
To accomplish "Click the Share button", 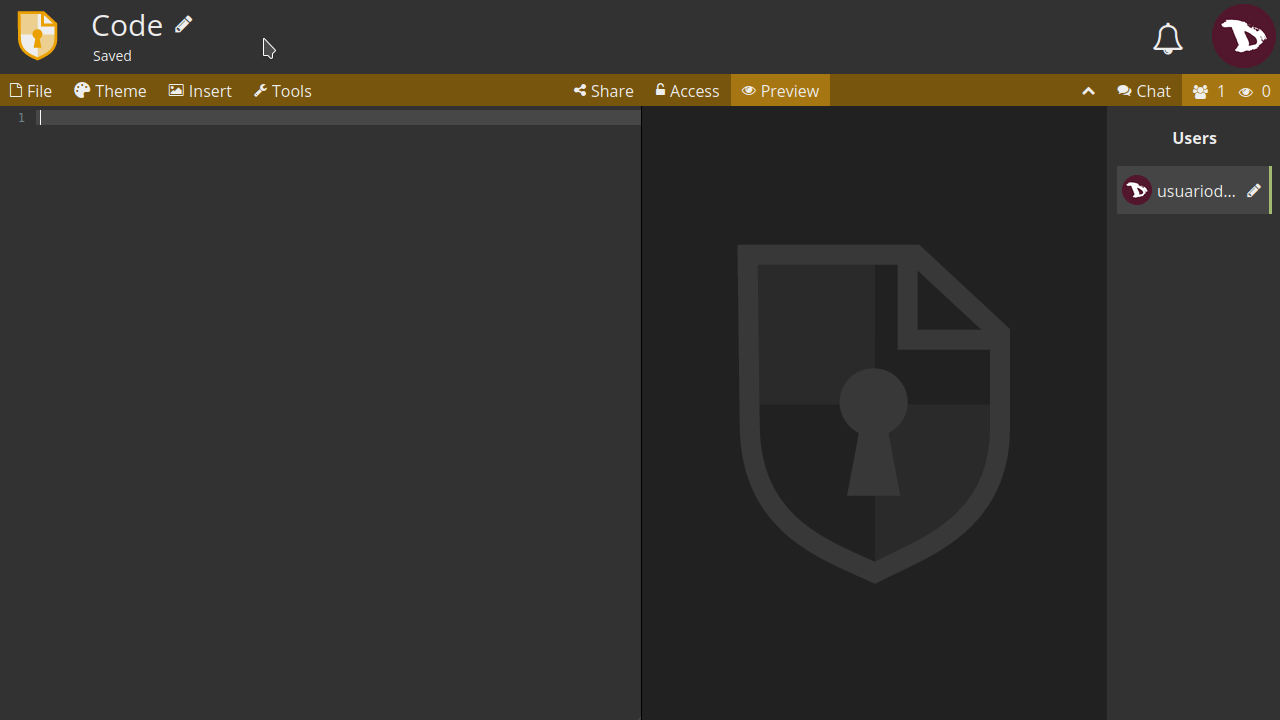I will point(603,91).
